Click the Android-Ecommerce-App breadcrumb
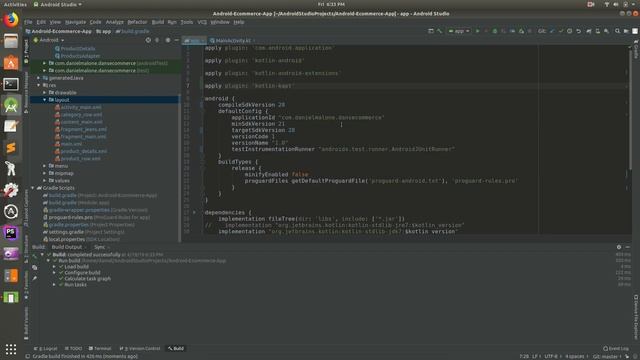Image resolution: width=640 pixels, height=360 pixels. pos(59,31)
